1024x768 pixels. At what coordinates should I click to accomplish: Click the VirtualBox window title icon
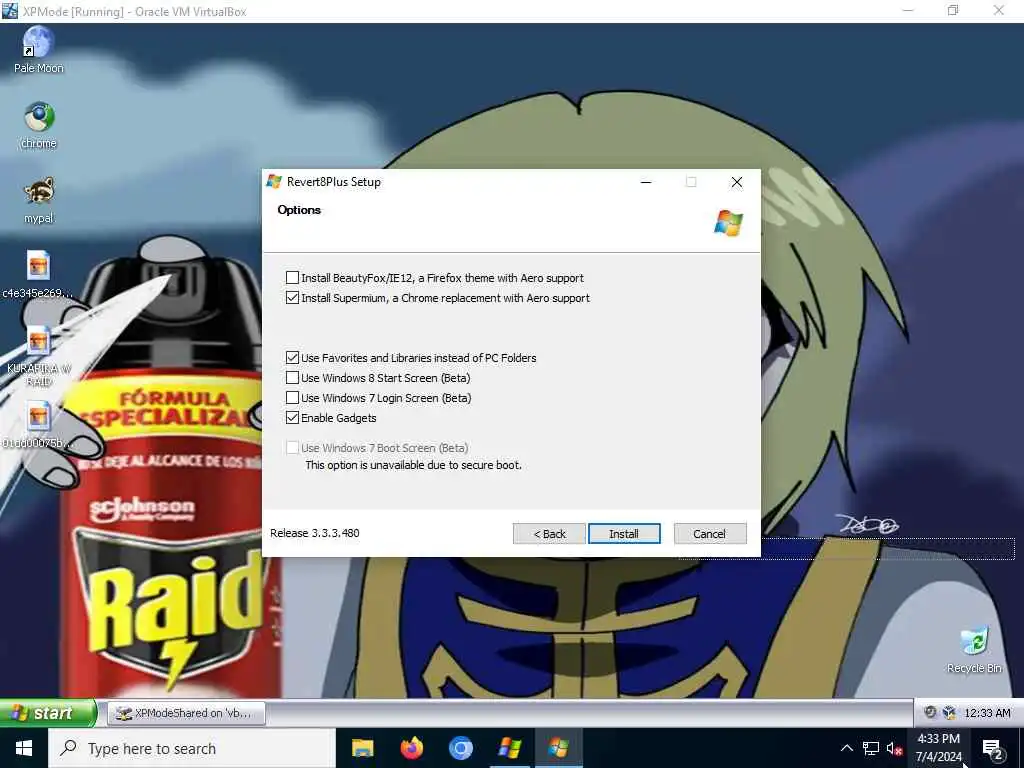tap(10, 10)
